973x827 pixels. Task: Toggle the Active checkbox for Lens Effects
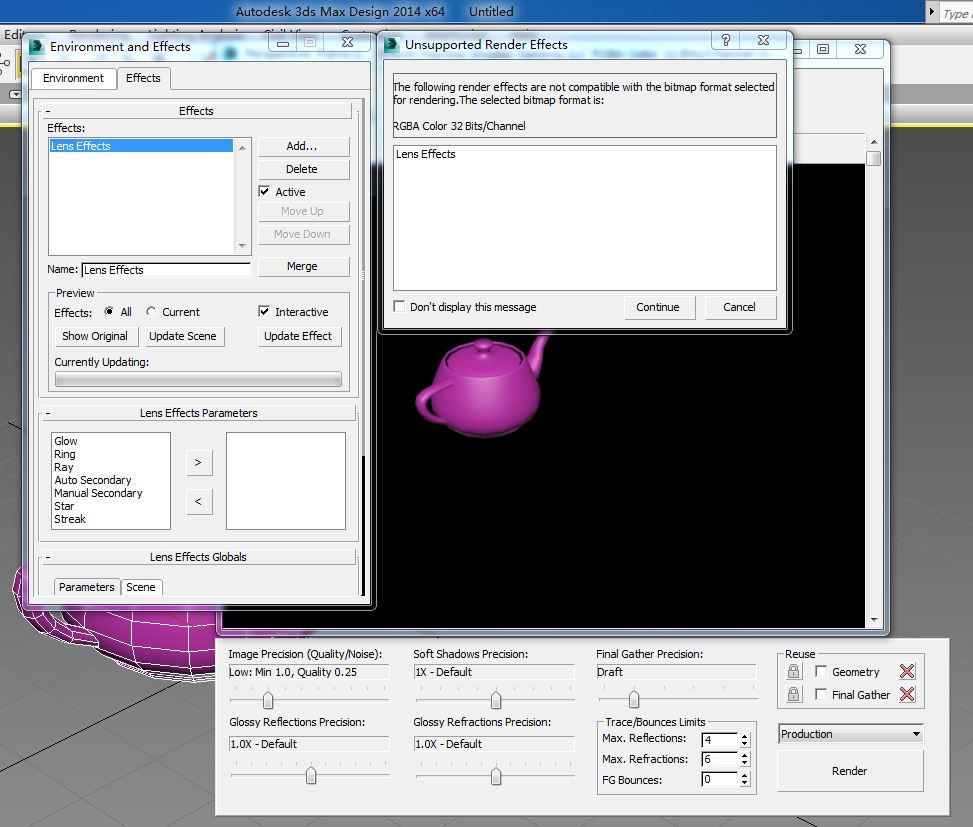(264, 191)
